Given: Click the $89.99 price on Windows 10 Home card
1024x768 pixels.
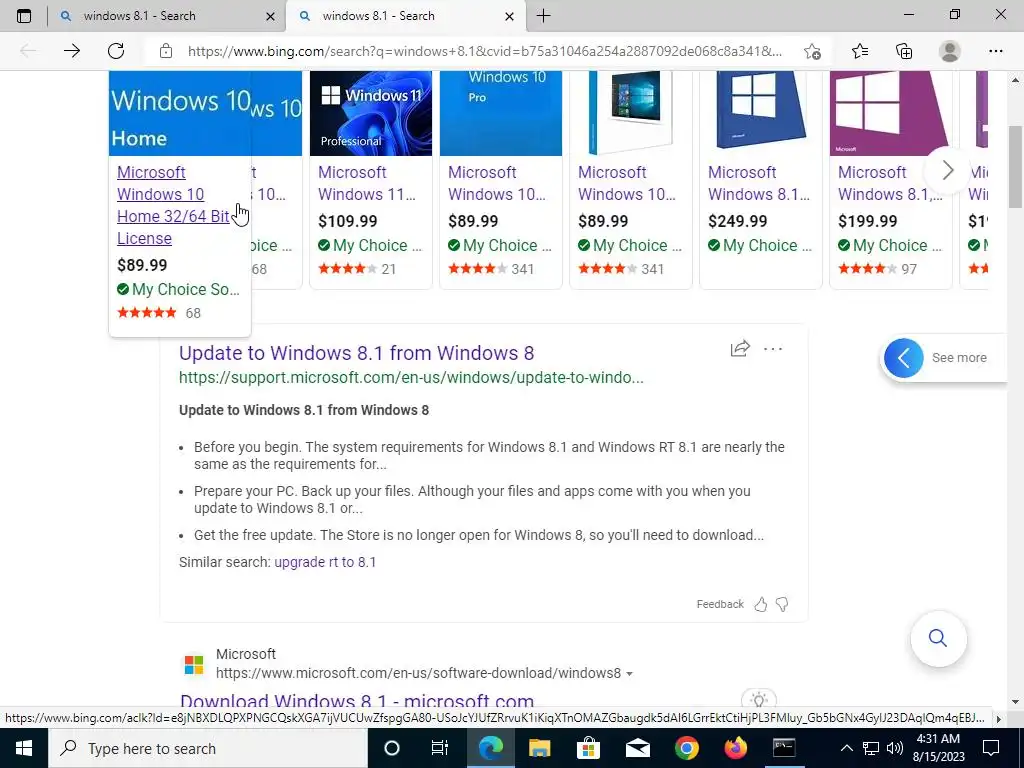Looking at the screenshot, I should point(142,264).
